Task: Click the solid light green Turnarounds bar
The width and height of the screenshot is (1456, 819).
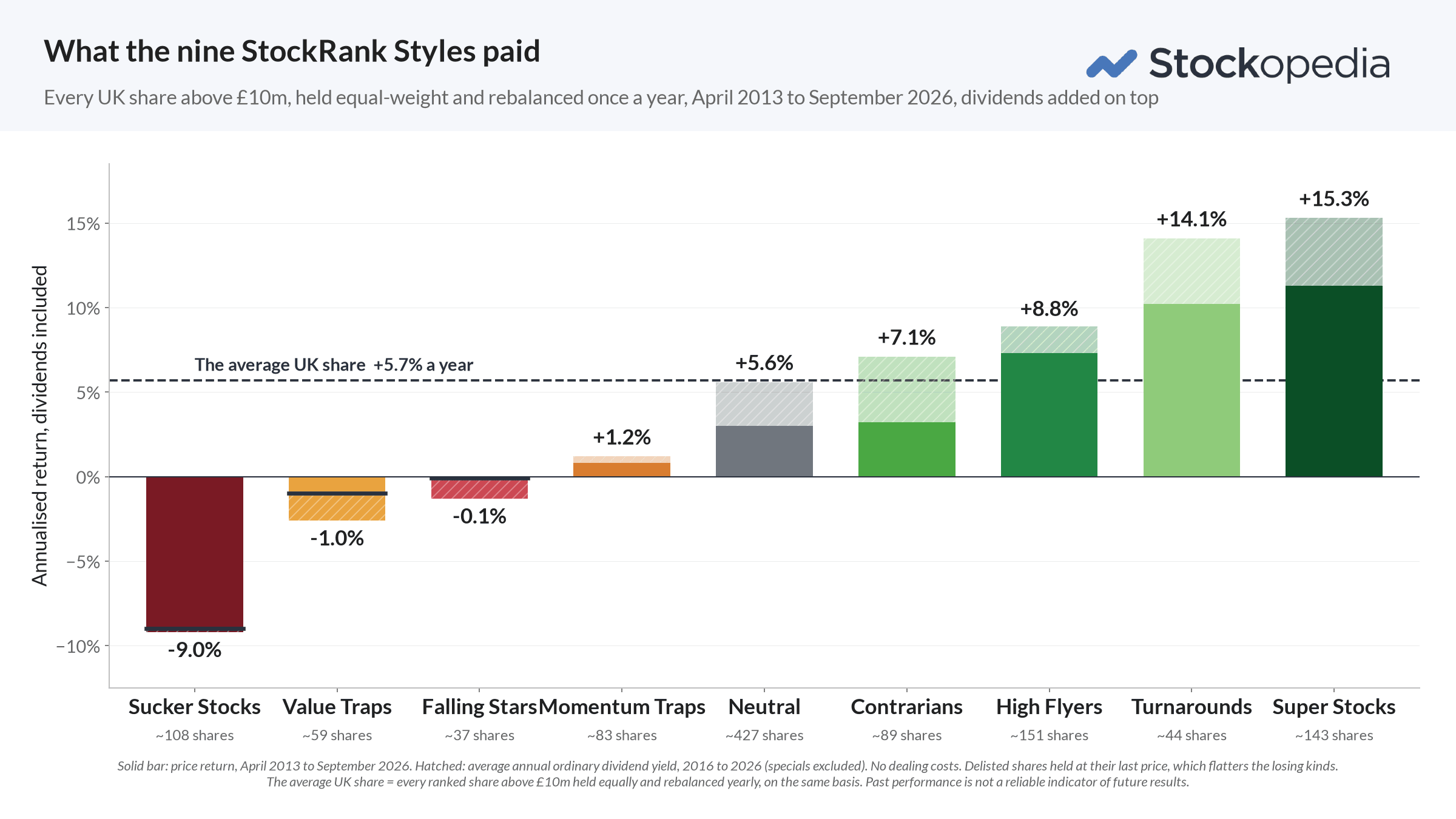Action: 1191,390
